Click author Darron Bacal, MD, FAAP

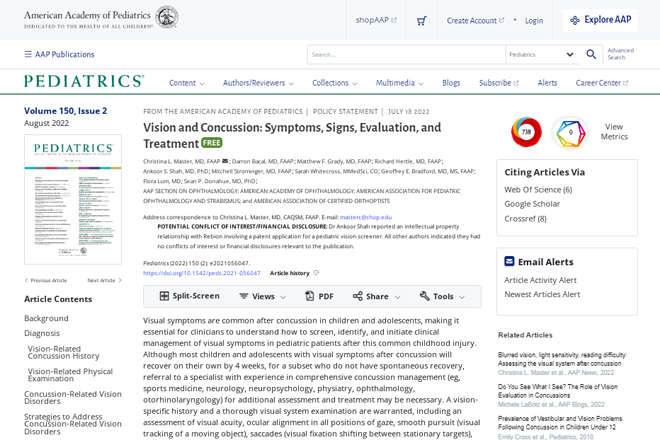[x=263, y=161]
